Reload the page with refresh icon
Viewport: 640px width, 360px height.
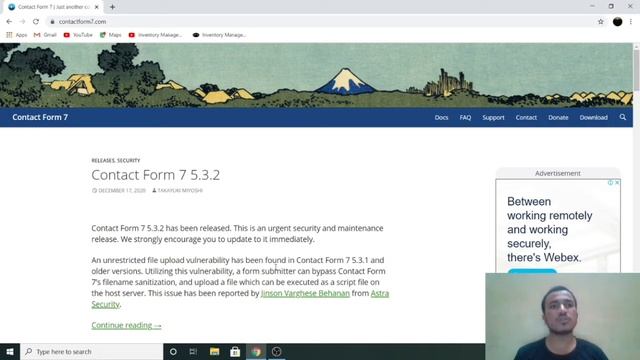coord(36,22)
